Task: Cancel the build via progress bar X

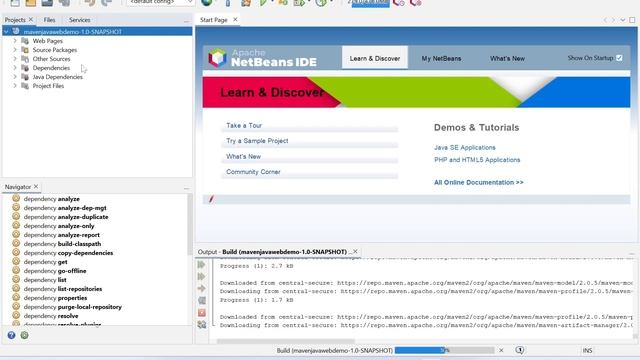Action: click(501, 350)
